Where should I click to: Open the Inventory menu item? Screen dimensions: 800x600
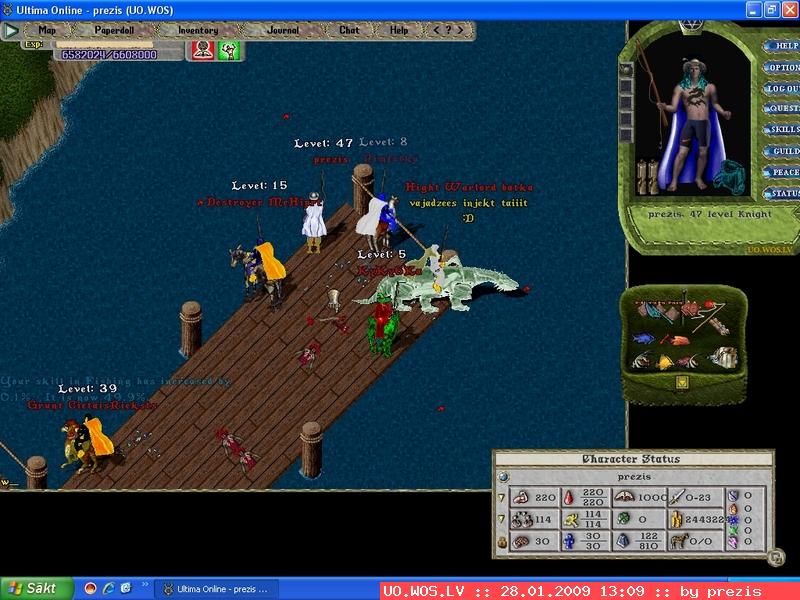(198, 31)
